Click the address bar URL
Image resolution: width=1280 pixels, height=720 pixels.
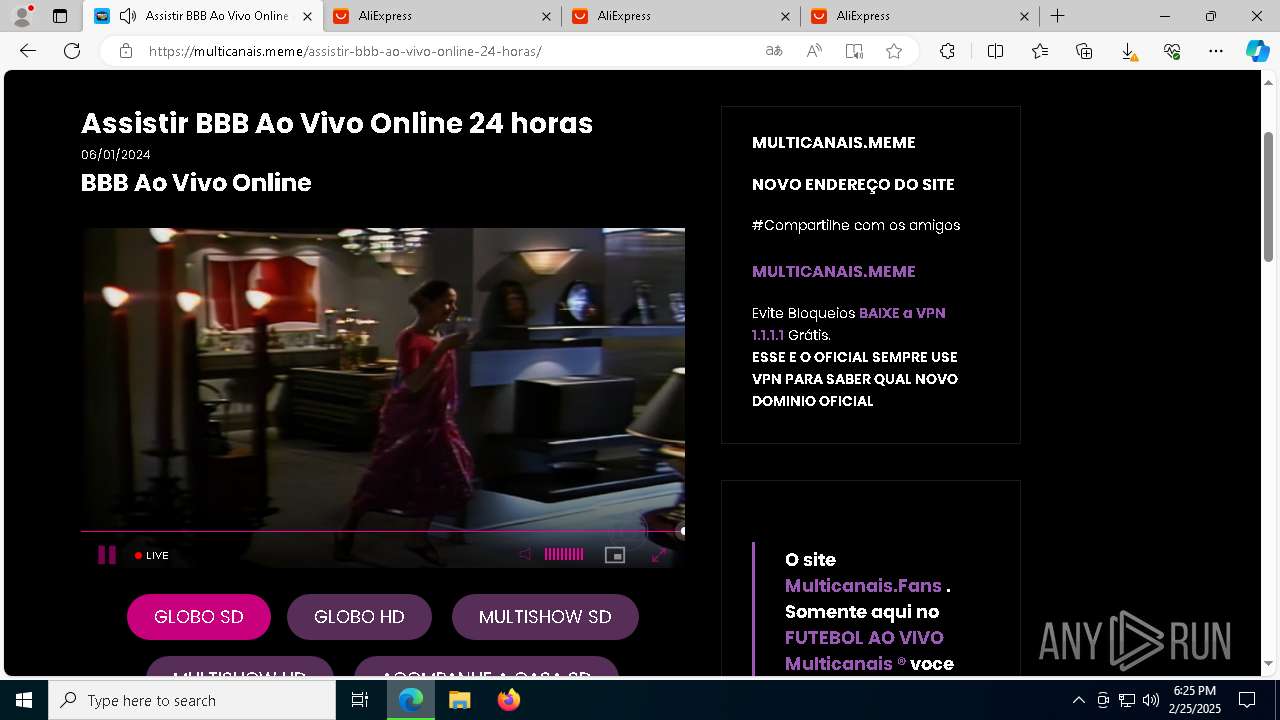[x=345, y=51]
